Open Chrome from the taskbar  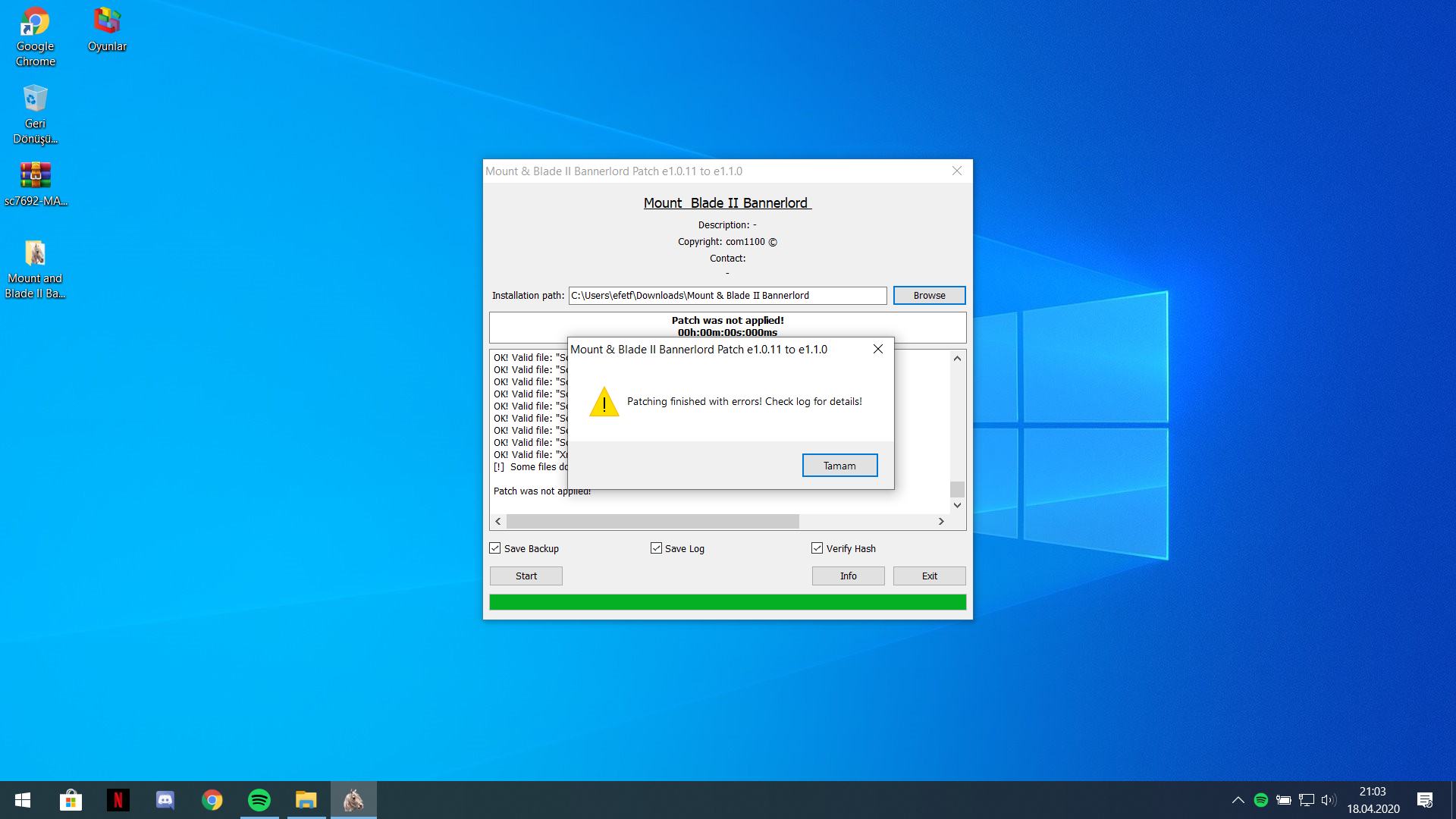[212, 800]
